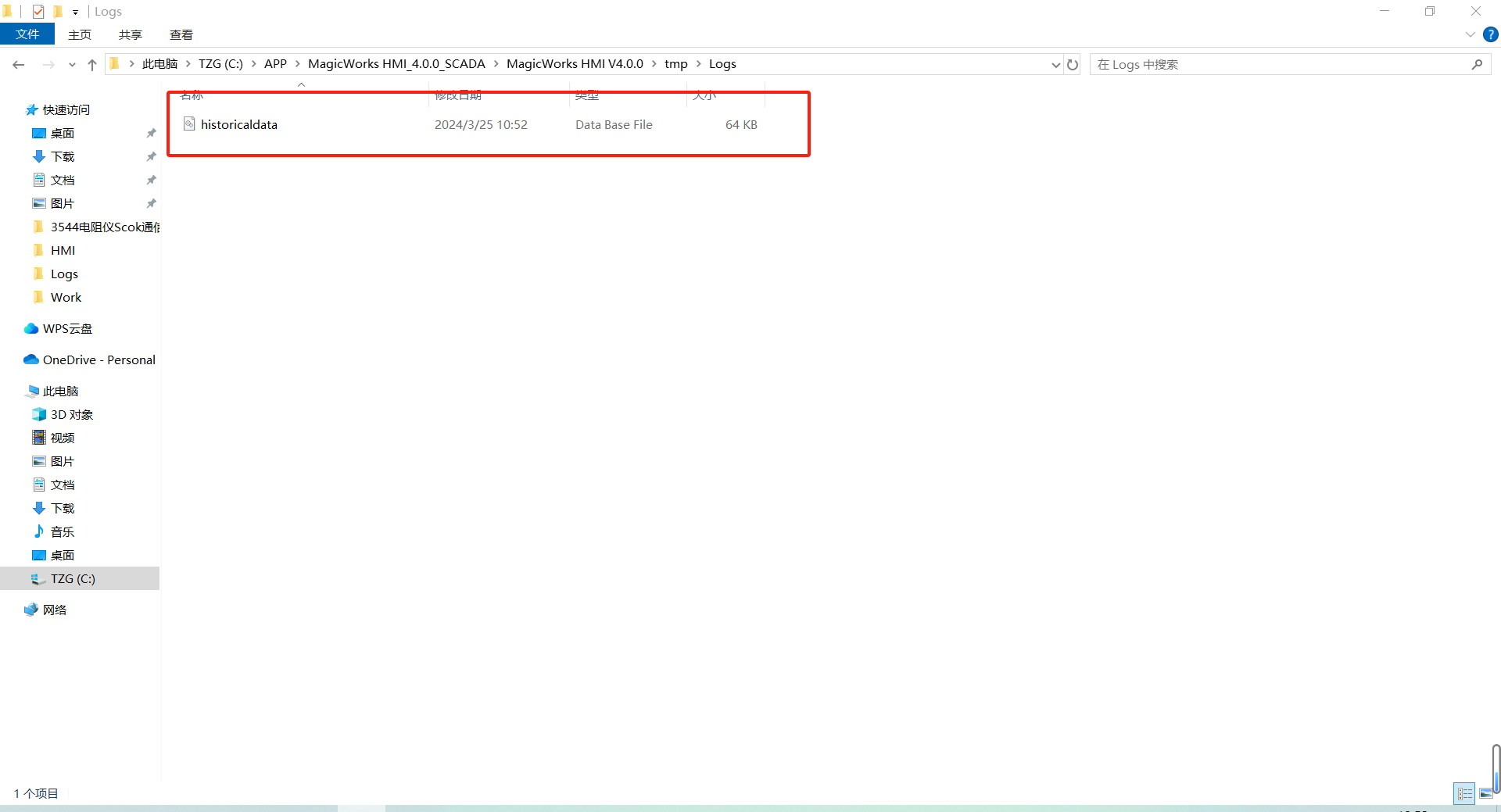Navigate to APP in breadcrumb
This screenshot has width=1501, height=812.
[275, 64]
